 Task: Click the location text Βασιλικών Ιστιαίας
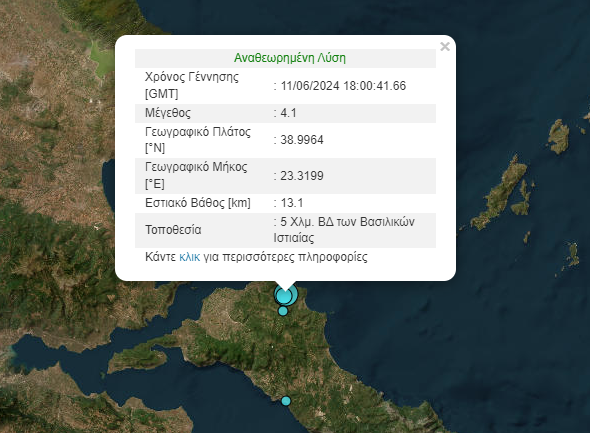(344, 230)
